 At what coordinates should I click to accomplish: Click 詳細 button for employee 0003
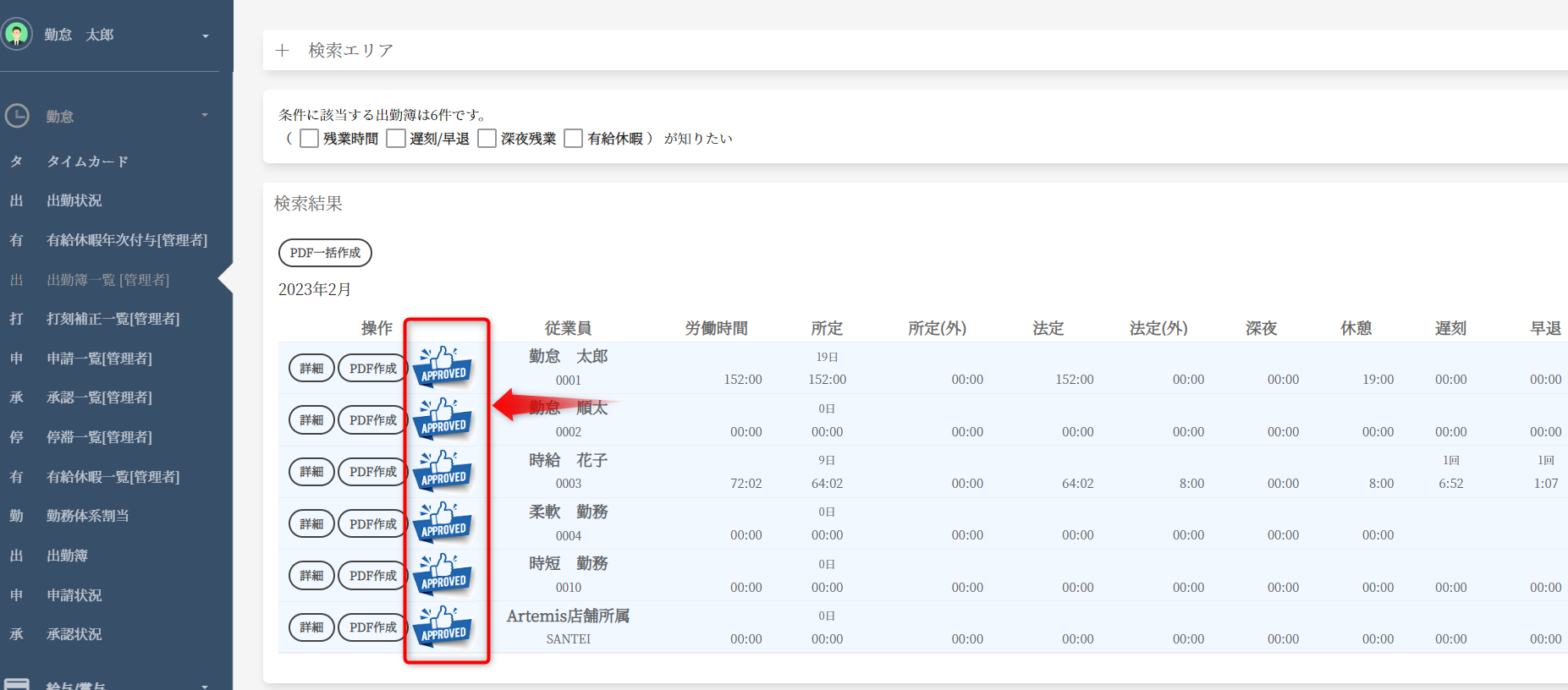(x=311, y=472)
